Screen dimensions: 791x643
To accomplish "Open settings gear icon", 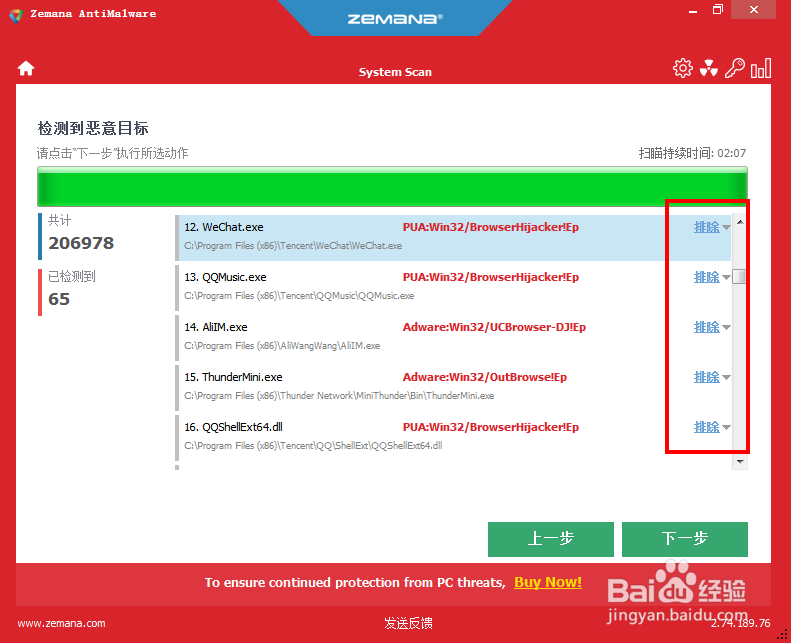I will click(x=683, y=68).
